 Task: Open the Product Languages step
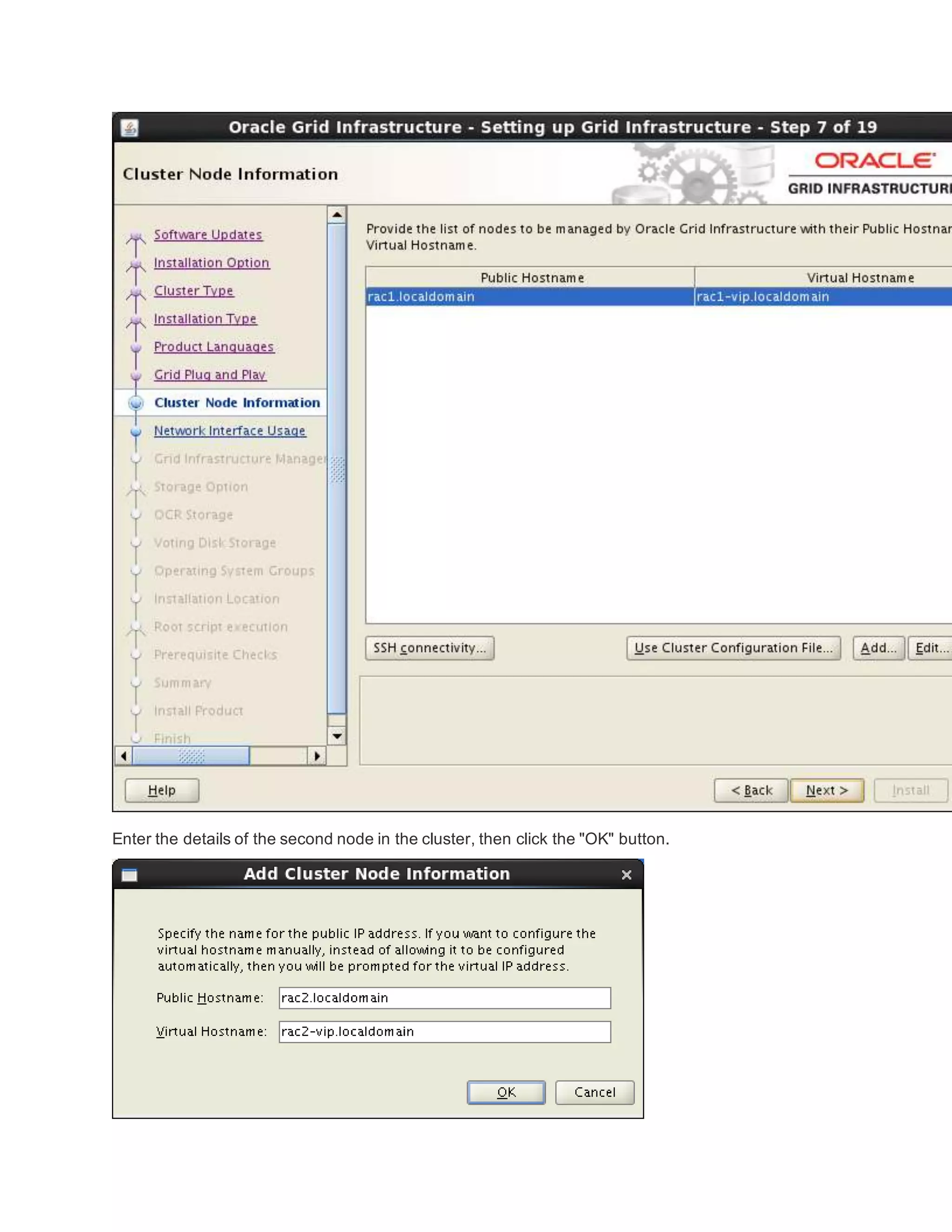click(214, 347)
